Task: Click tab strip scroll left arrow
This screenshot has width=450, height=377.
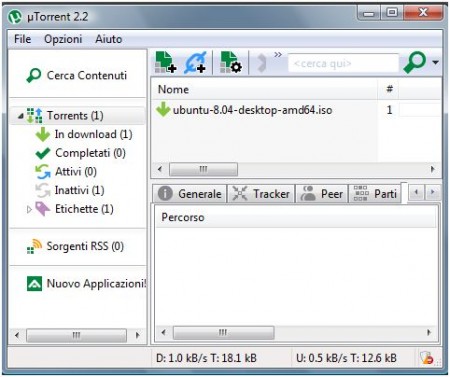Action: [416, 192]
